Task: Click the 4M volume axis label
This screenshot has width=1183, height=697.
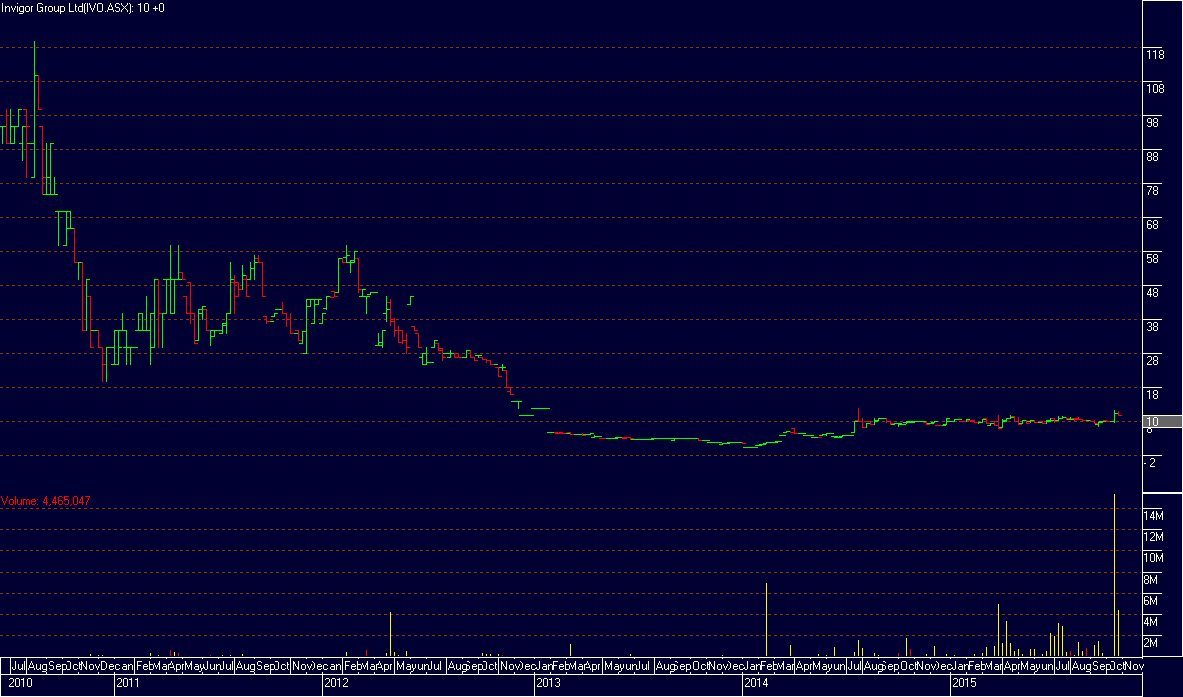Action: (x=1151, y=622)
